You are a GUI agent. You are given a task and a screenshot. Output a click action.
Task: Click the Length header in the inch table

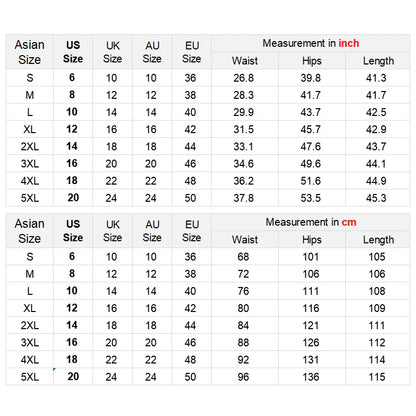378,61
